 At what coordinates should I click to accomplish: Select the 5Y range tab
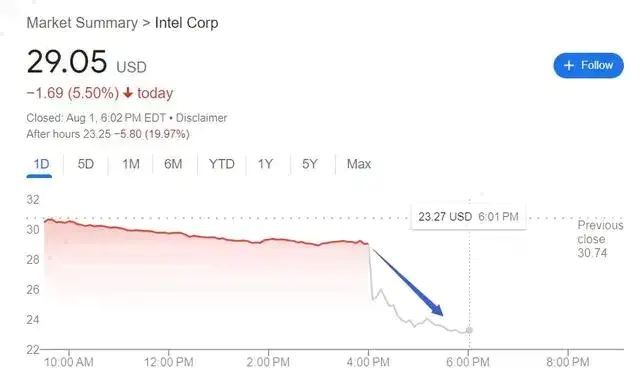pyautogui.click(x=310, y=164)
